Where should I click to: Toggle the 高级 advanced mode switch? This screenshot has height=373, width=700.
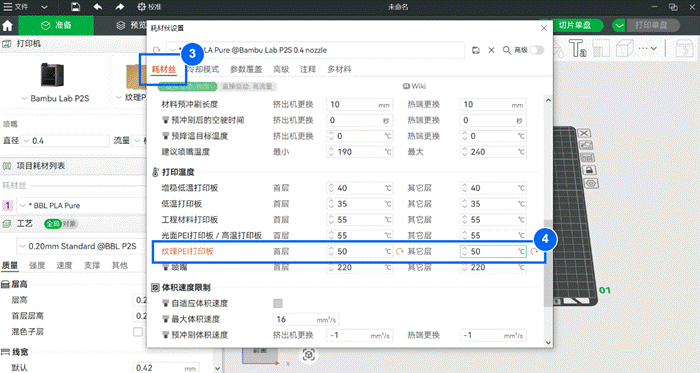pyautogui.click(x=537, y=50)
